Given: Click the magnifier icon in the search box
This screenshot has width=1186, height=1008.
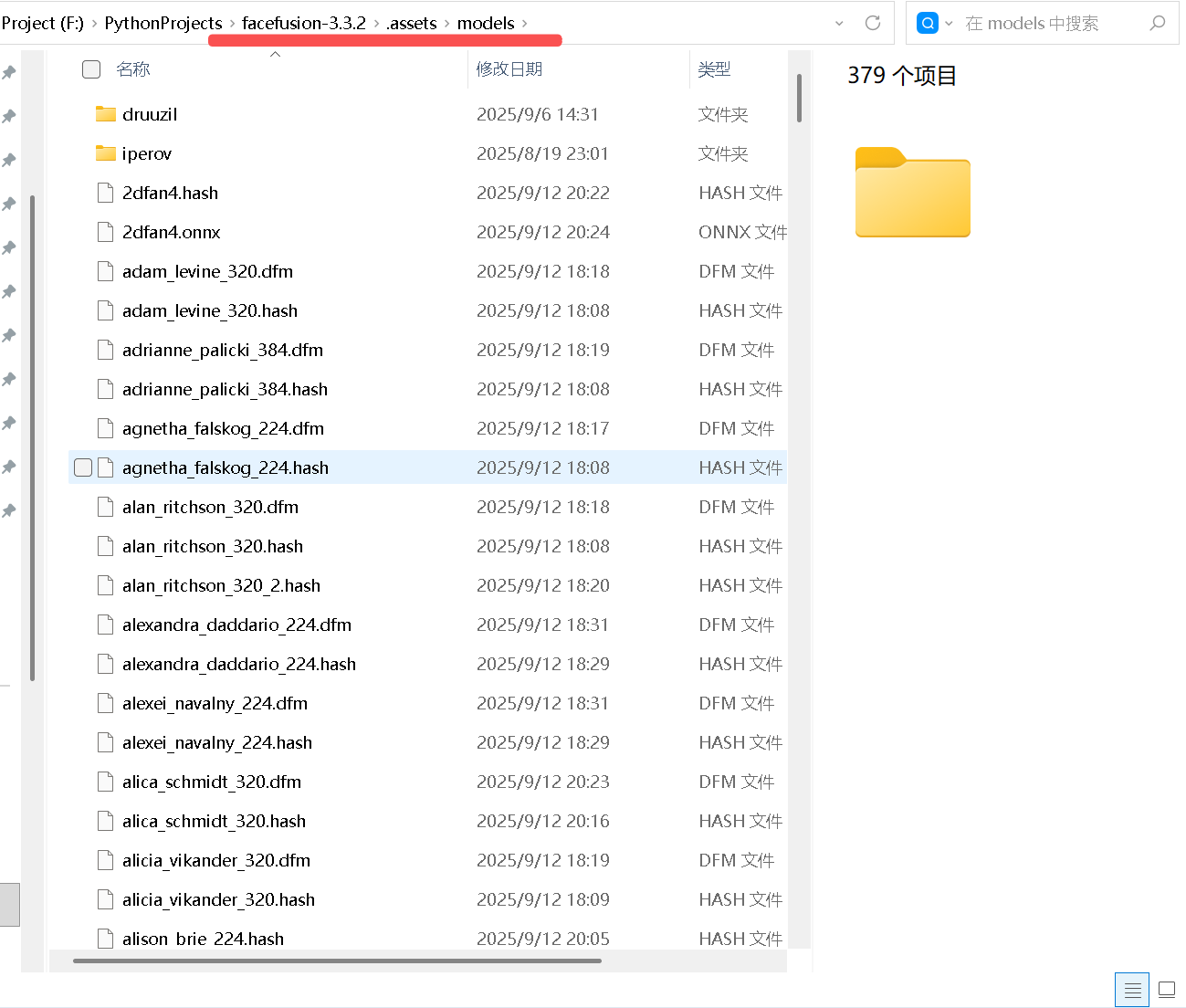Looking at the screenshot, I should pos(1158,23).
